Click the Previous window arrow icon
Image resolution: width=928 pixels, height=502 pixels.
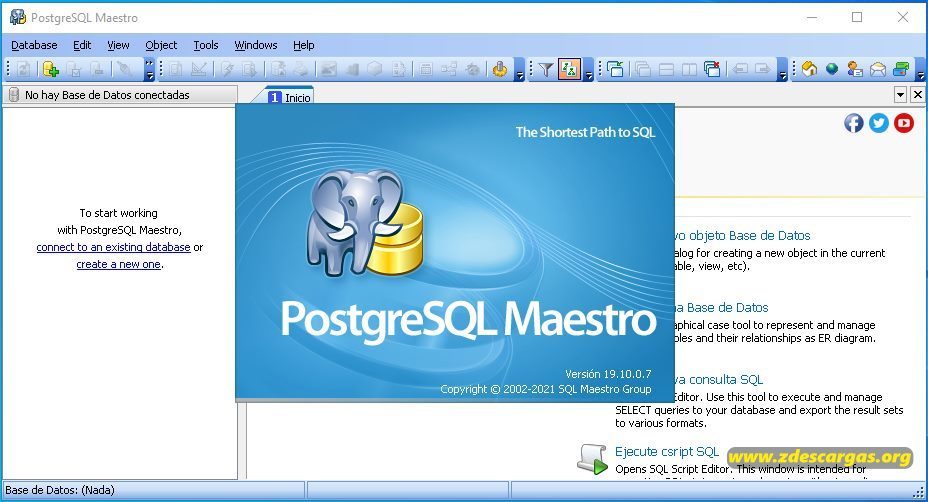740,69
